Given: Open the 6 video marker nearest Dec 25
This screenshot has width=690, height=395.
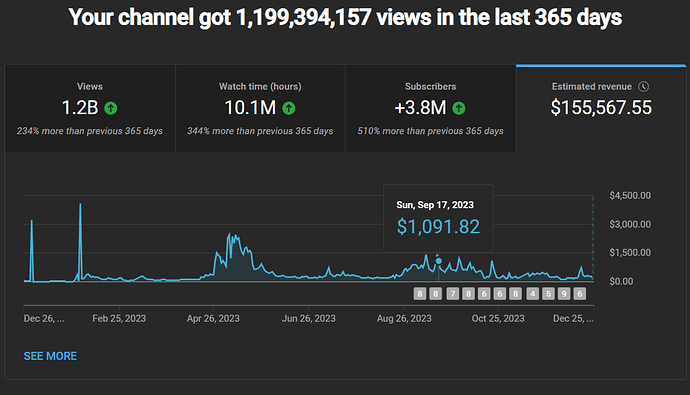Looking at the screenshot, I should pyautogui.click(x=580, y=293).
